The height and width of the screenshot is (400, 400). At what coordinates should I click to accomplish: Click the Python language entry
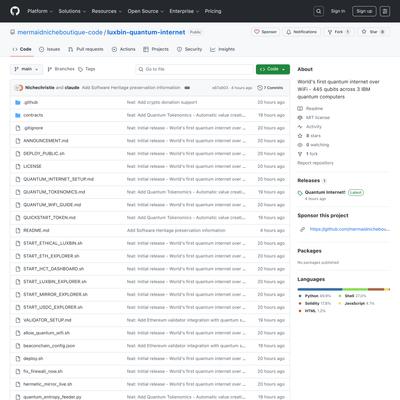click(x=315, y=296)
